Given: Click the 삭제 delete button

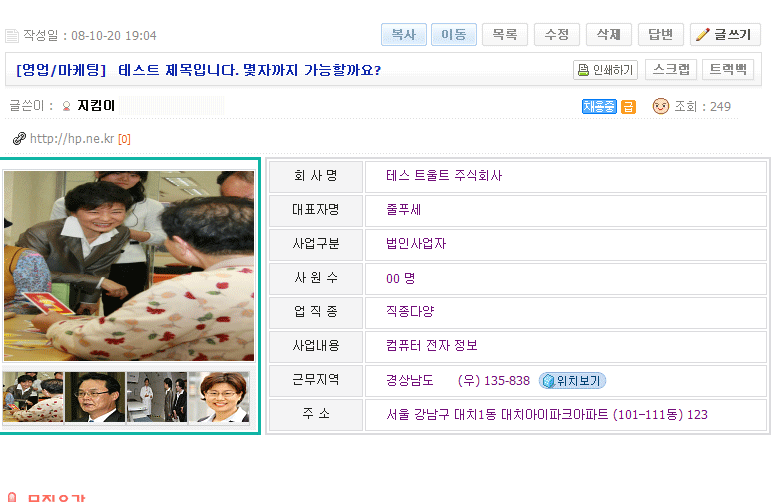Looking at the screenshot, I should (609, 35).
